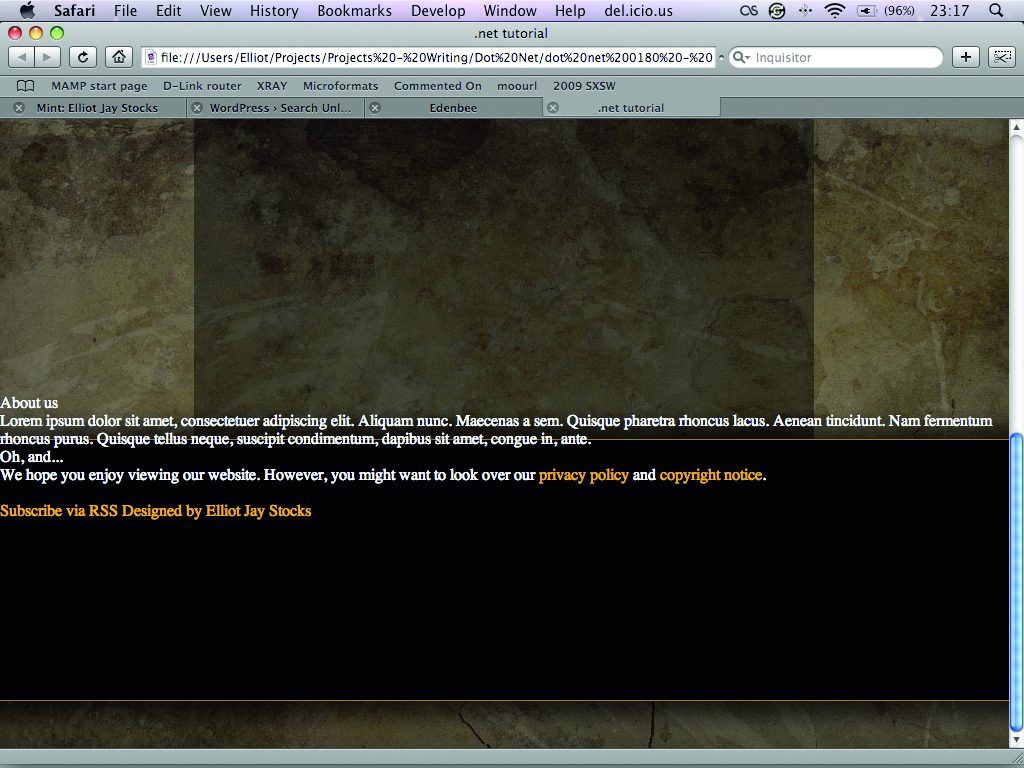This screenshot has height=768, width=1024.
Task: Follow the copyright notice link
Action: coord(711,475)
